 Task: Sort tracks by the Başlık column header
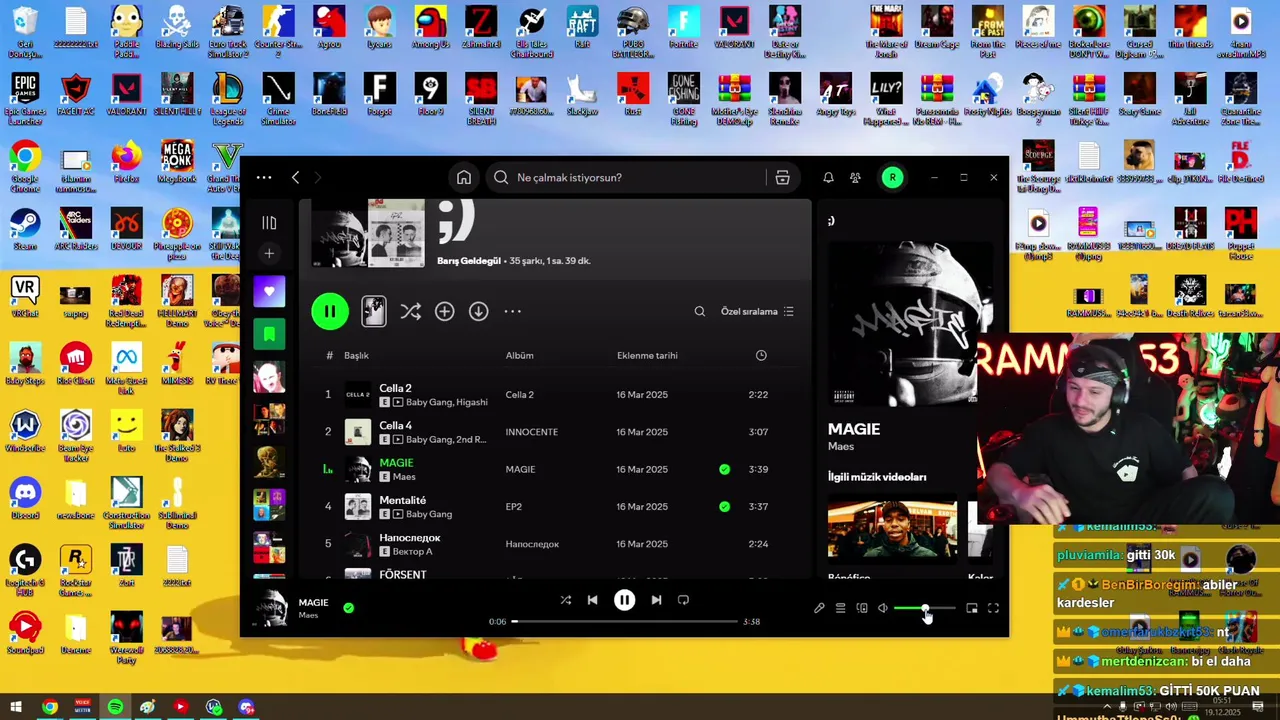[356, 356]
